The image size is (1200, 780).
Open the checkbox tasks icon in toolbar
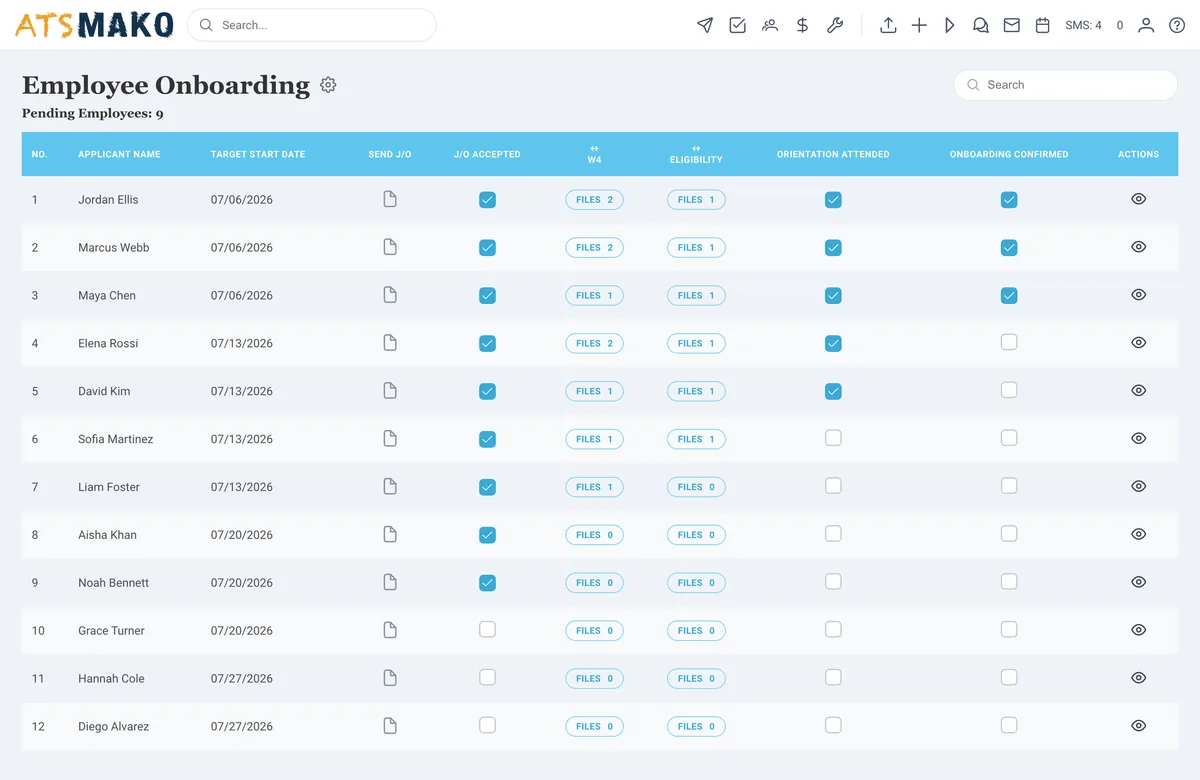coord(737,25)
